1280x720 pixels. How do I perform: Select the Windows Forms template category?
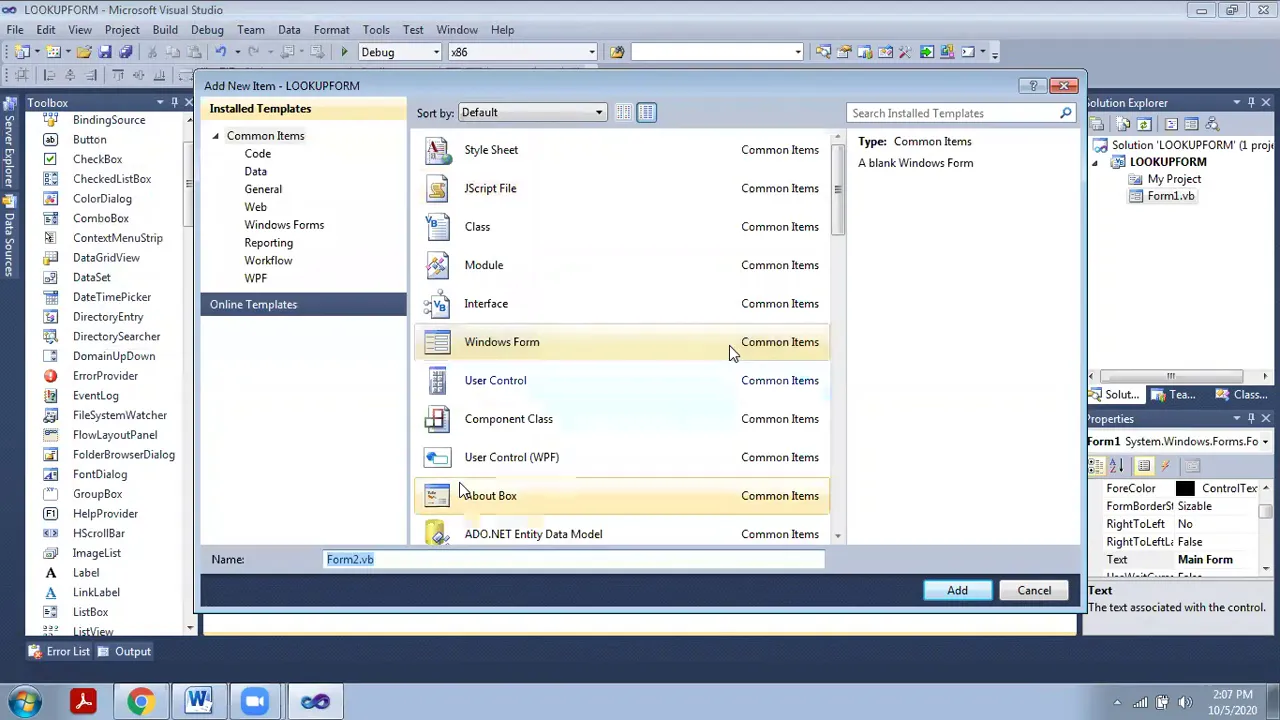click(284, 225)
